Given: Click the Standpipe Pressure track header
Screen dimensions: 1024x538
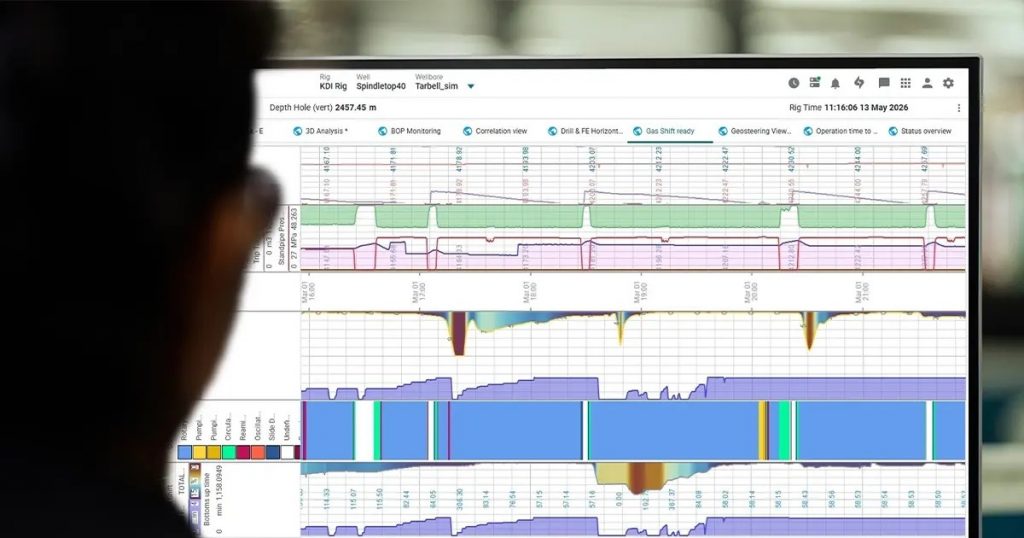Looking at the screenshot, I should coord(282,240).
